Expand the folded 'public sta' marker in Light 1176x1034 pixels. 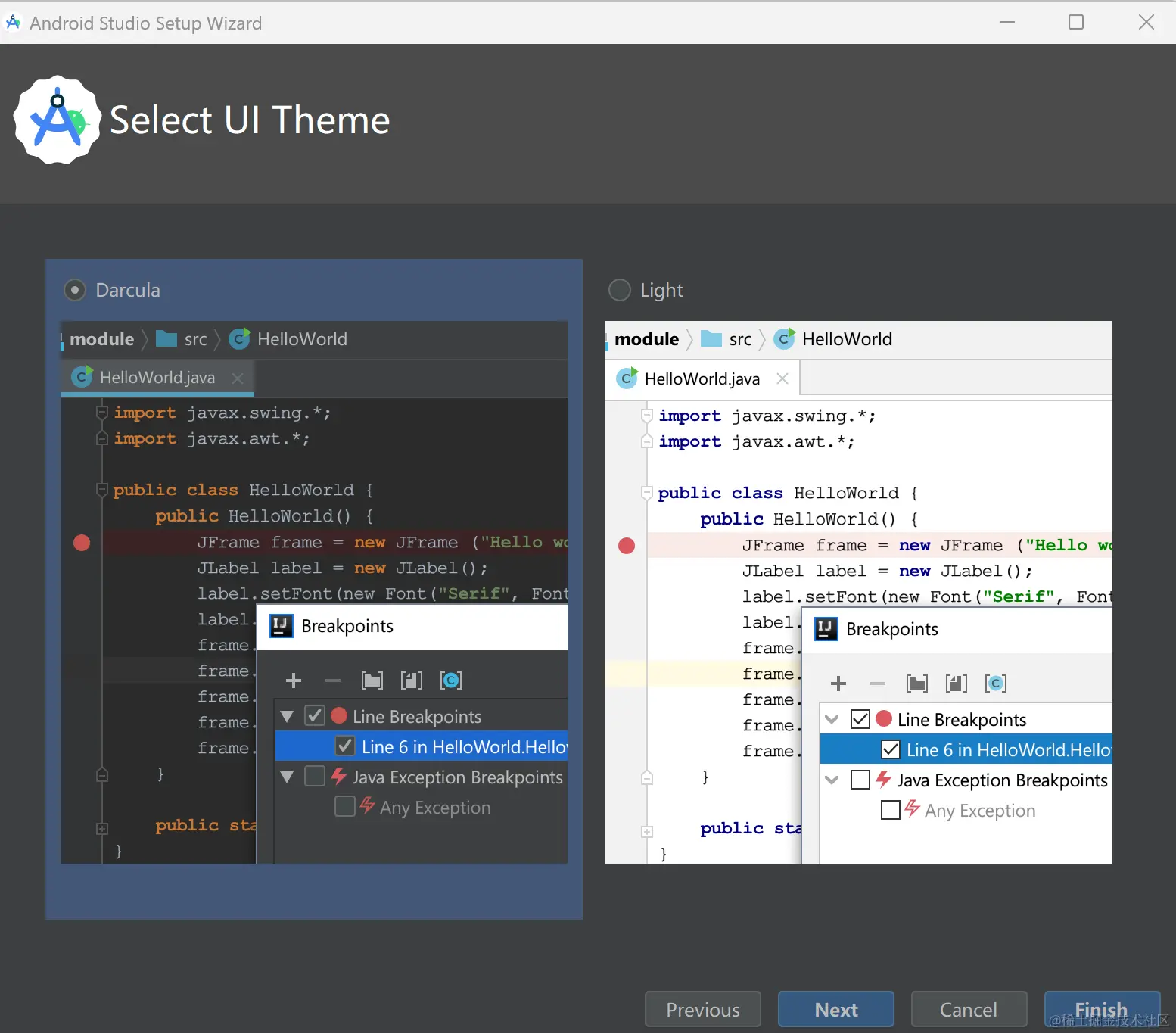coord(647,831)
